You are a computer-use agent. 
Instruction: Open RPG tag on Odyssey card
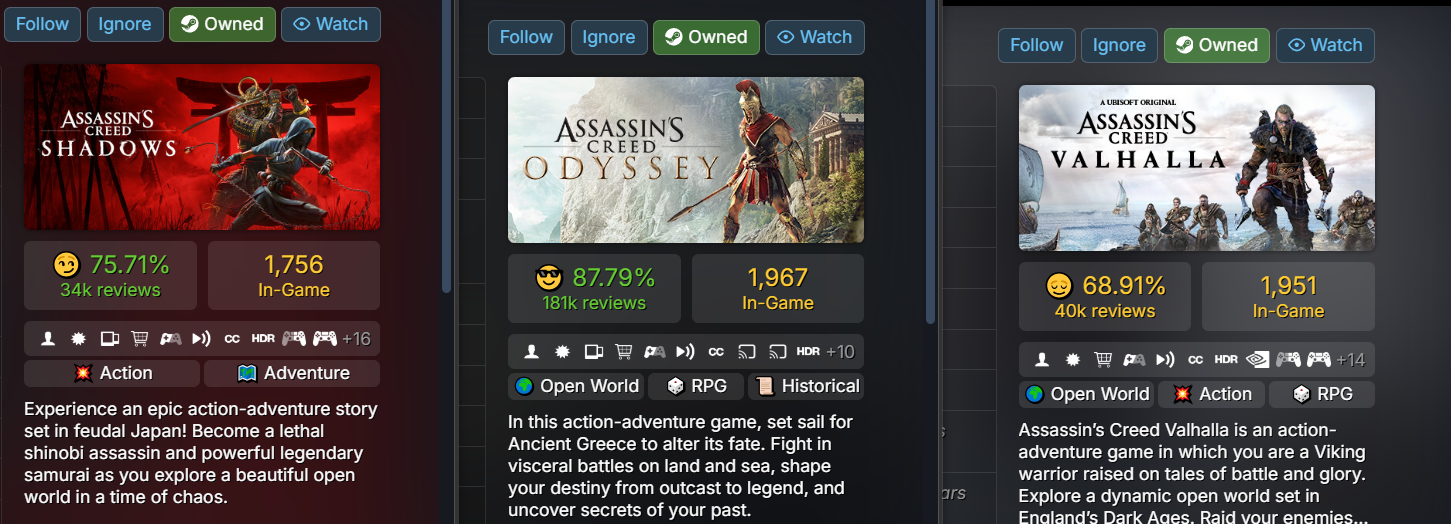(x=696, y=386)
